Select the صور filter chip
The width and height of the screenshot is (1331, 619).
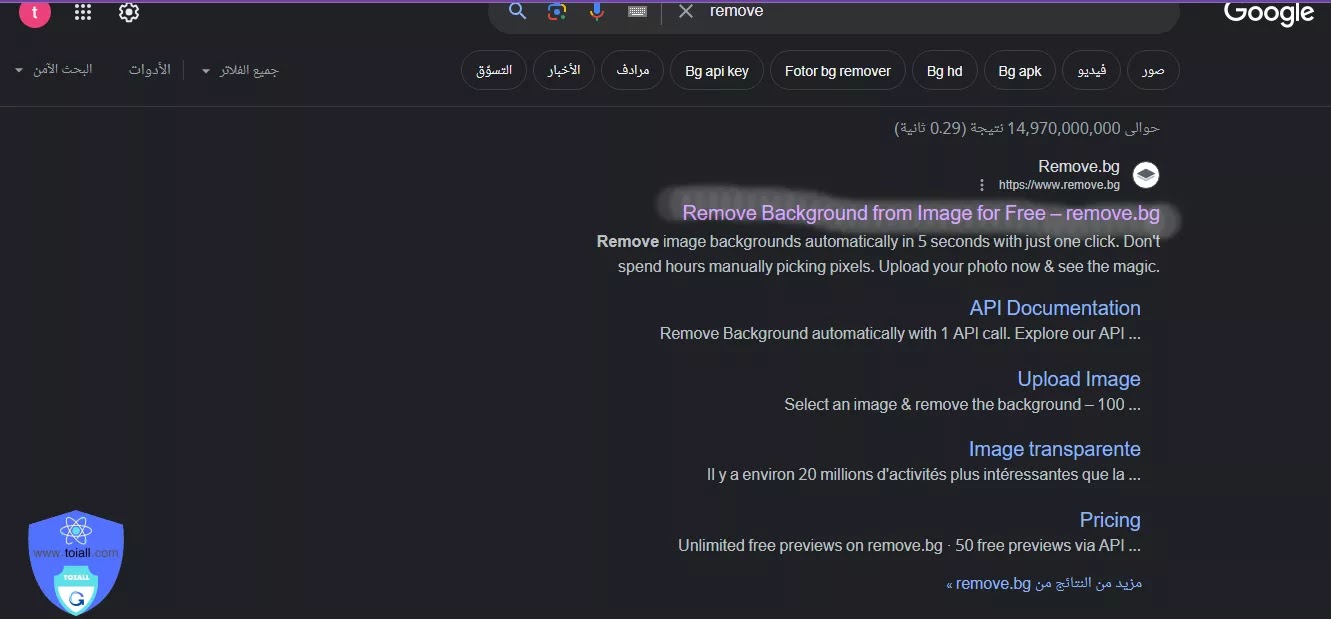tap(1153, 71)
